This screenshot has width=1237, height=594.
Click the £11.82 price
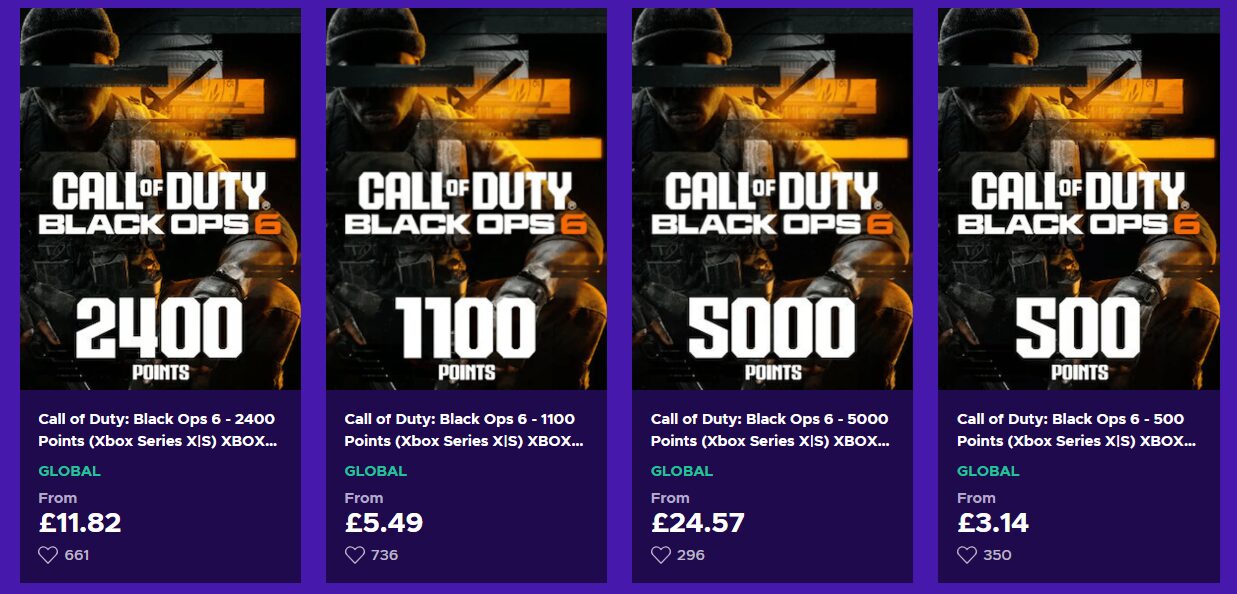click(x=80, y=522)
